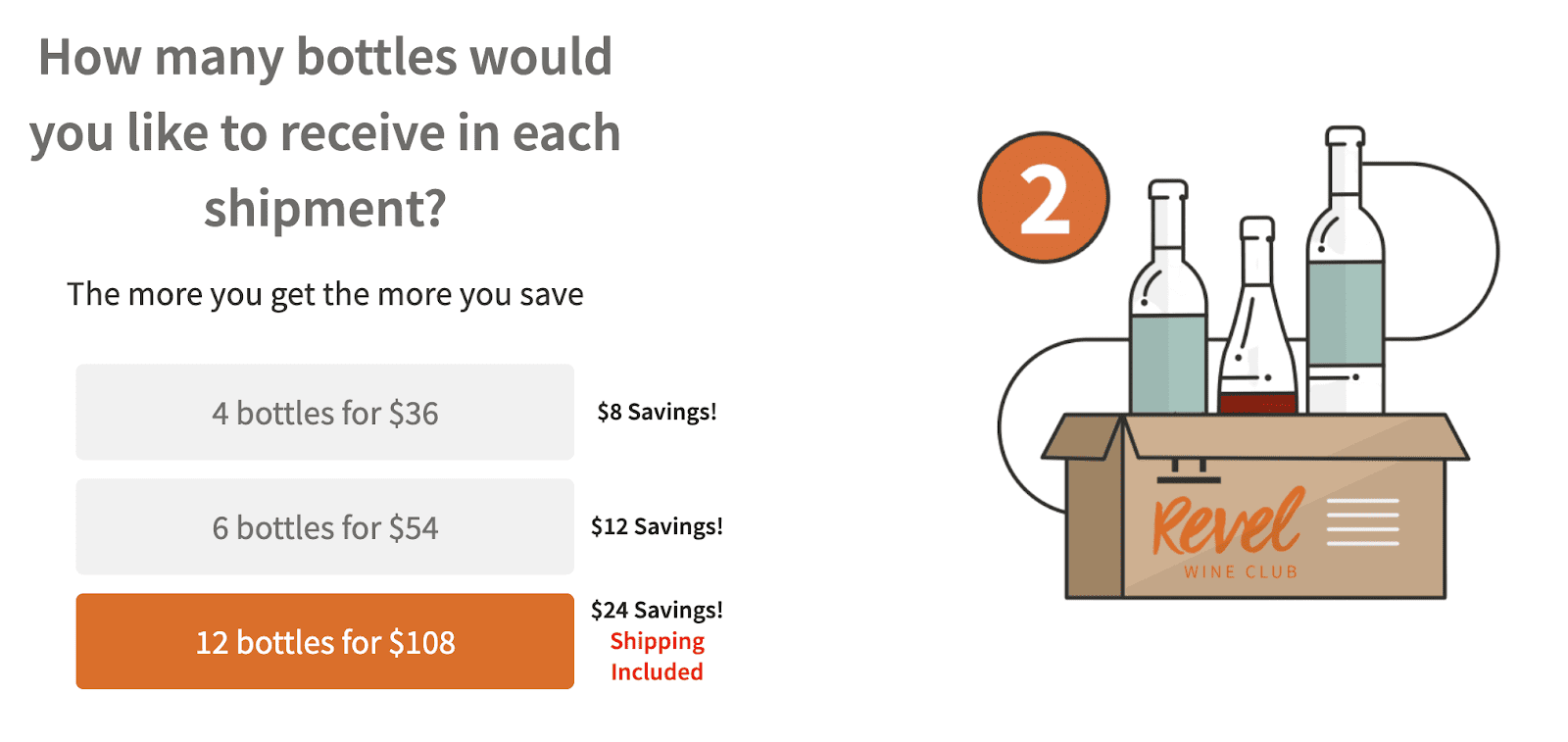Click the $8 Savings! label
Image resolution: width=1568 pixels, height=742 pixels.
pos(657,412)
